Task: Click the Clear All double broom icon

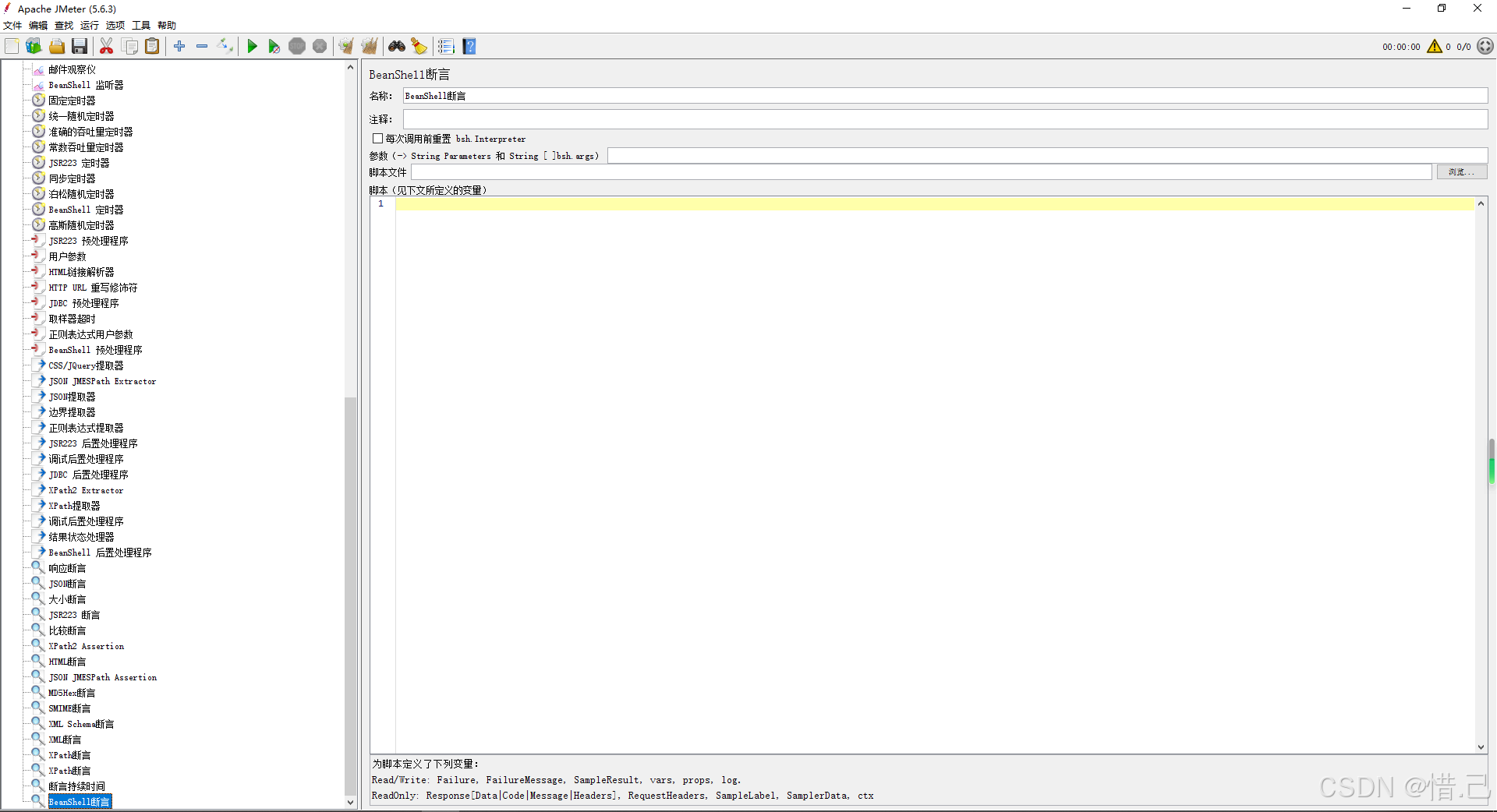Action: pos(370,47)
